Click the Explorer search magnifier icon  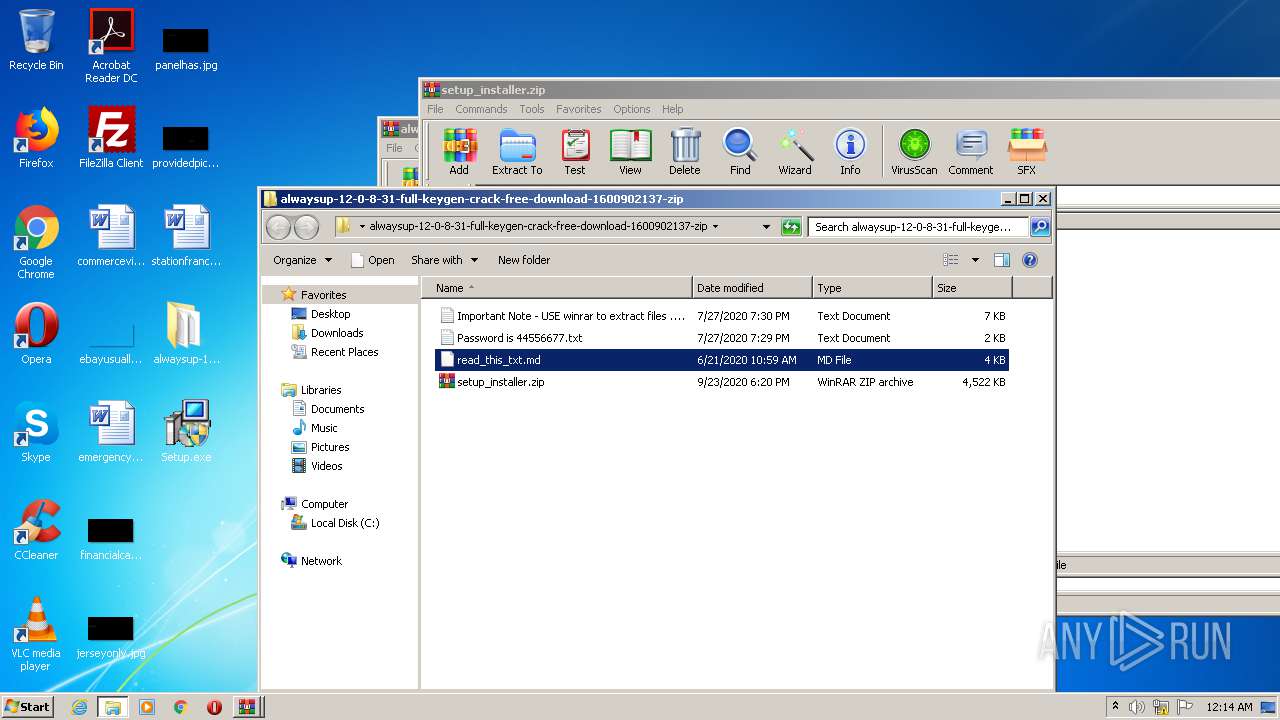pos(1040,227)
